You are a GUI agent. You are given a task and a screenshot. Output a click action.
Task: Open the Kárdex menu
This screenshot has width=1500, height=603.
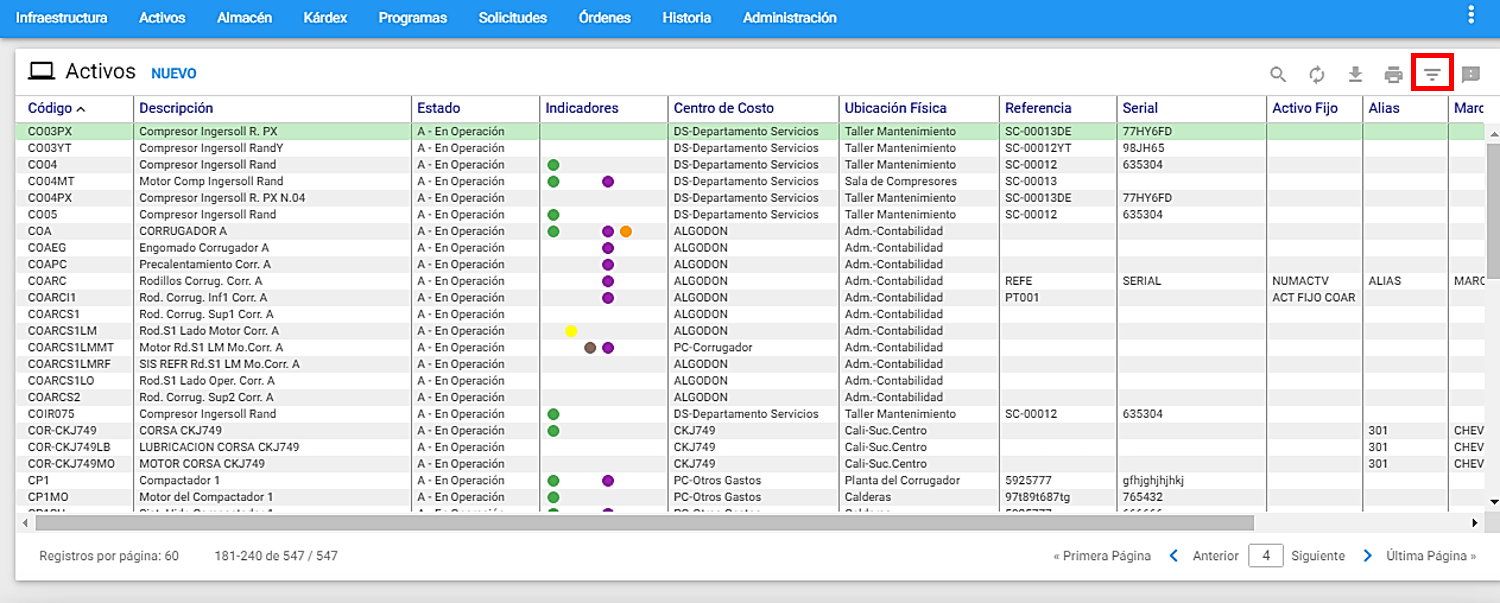click(x=325, y=18)
